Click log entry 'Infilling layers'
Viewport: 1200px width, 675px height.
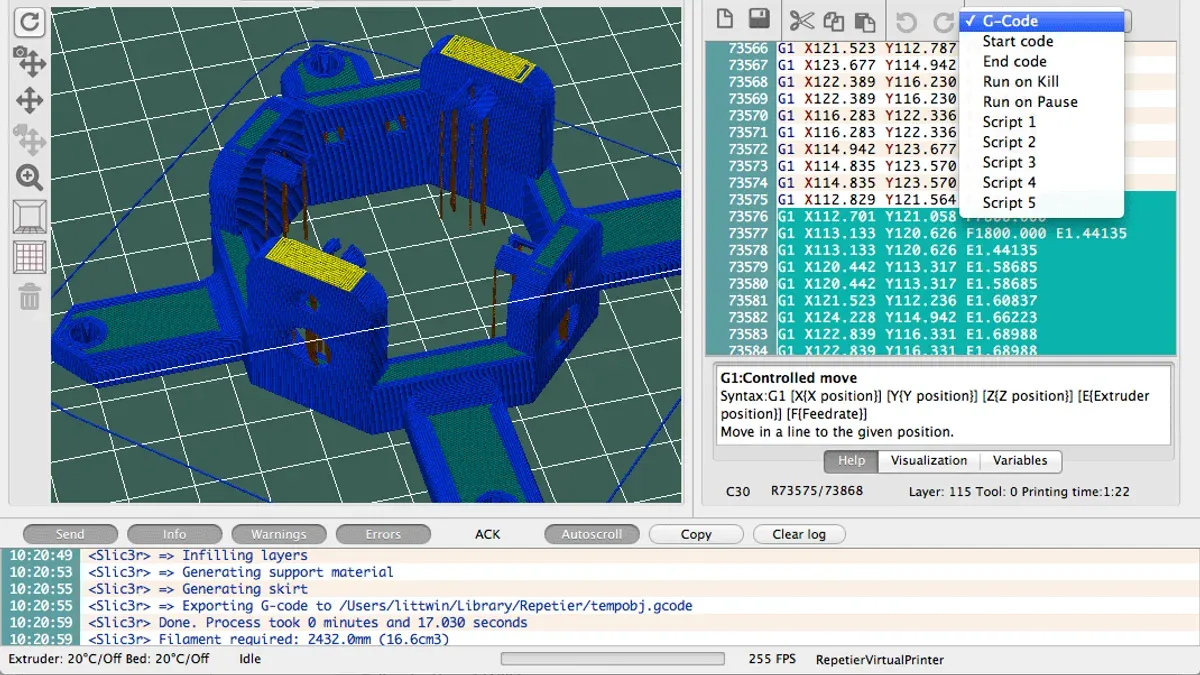[x=600, y=555]
